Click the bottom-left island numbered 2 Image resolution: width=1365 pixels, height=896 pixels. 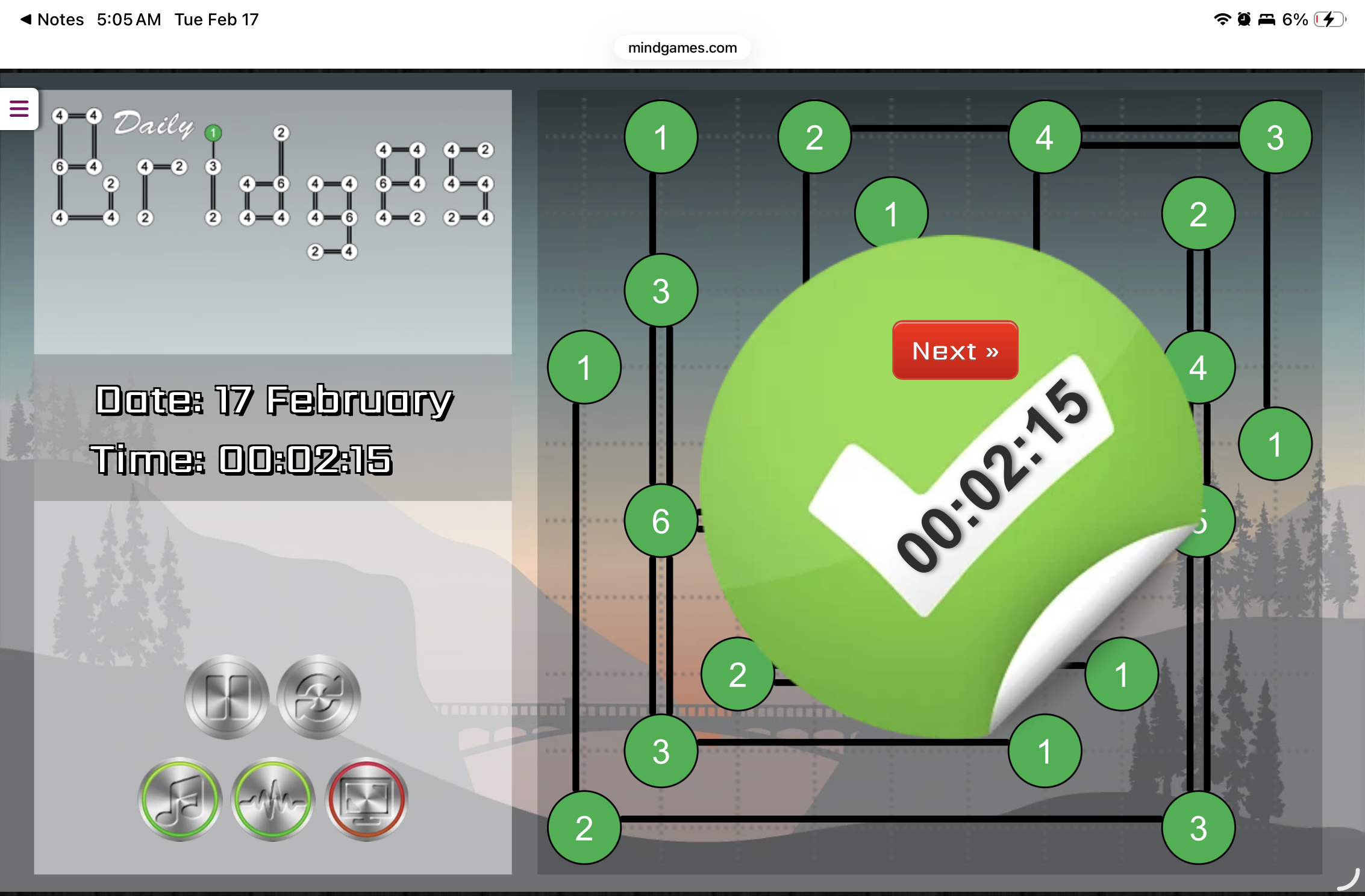[x=584, y=828]
